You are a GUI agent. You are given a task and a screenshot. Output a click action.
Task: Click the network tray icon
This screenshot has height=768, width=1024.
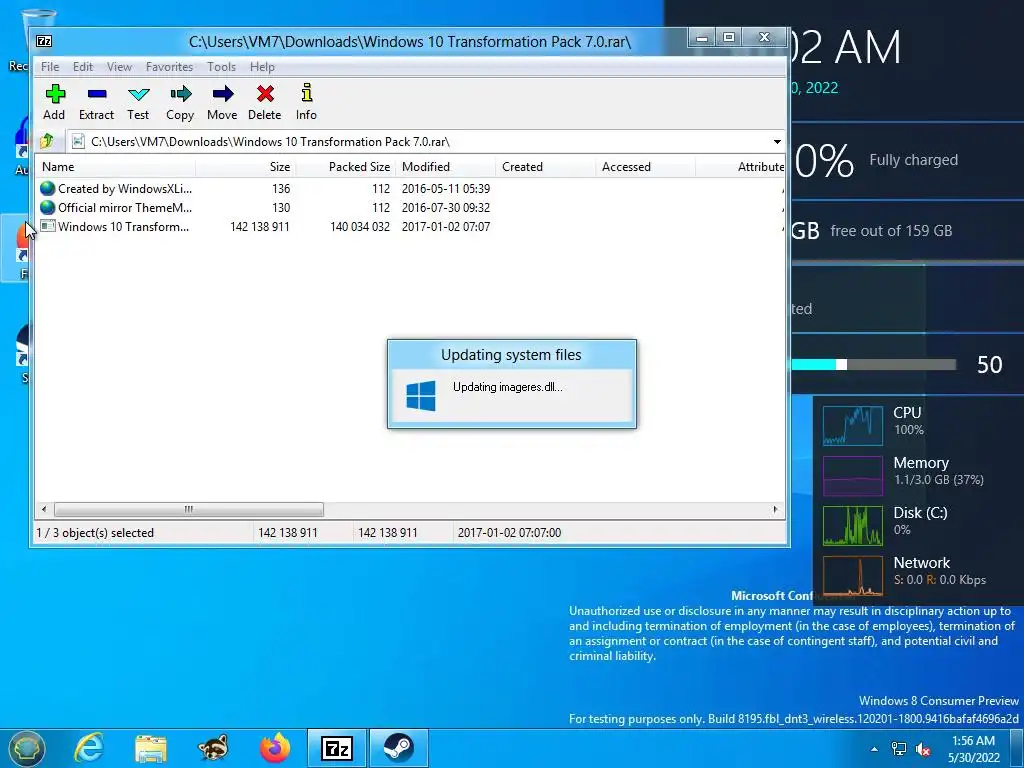[x=899, y=749]
